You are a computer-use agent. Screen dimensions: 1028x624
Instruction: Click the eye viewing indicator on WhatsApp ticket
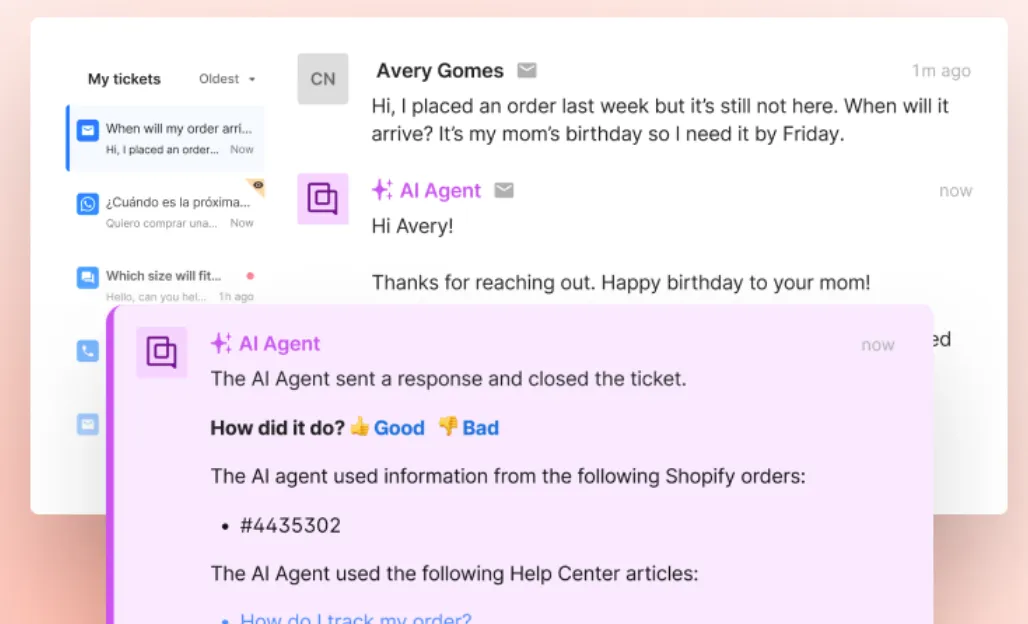click(257, 185)
